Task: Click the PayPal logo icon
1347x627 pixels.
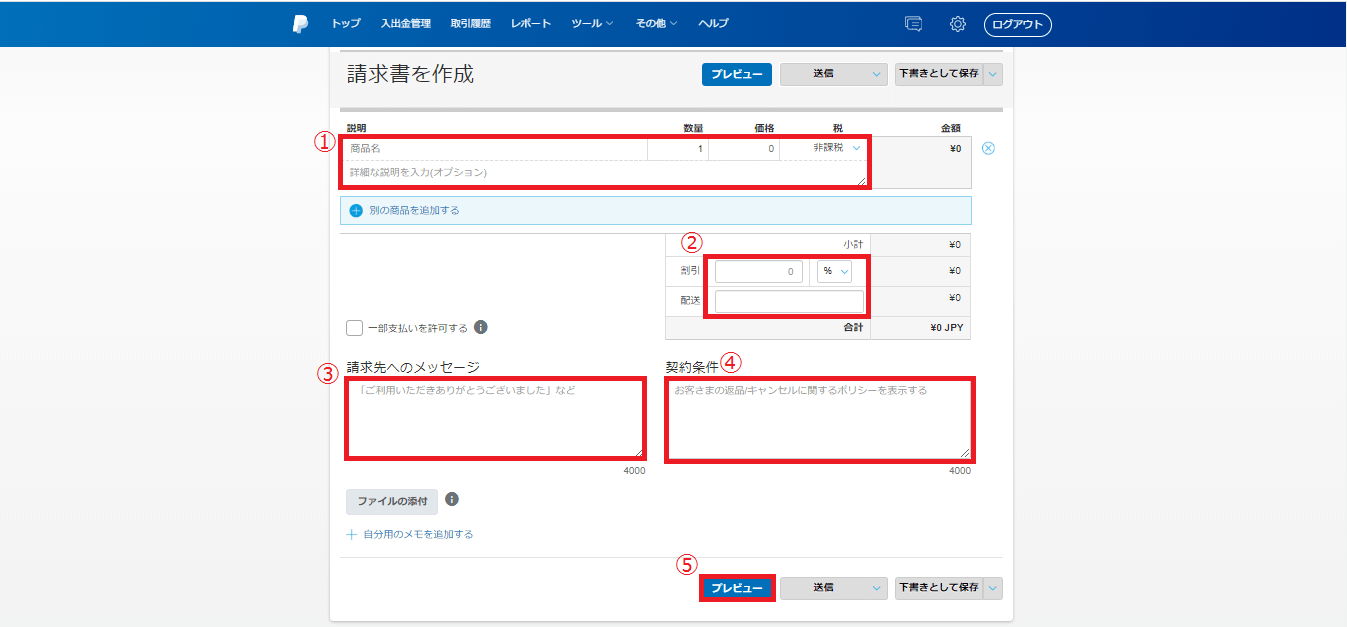Action: pyautogui.click(x=301, y=24)
